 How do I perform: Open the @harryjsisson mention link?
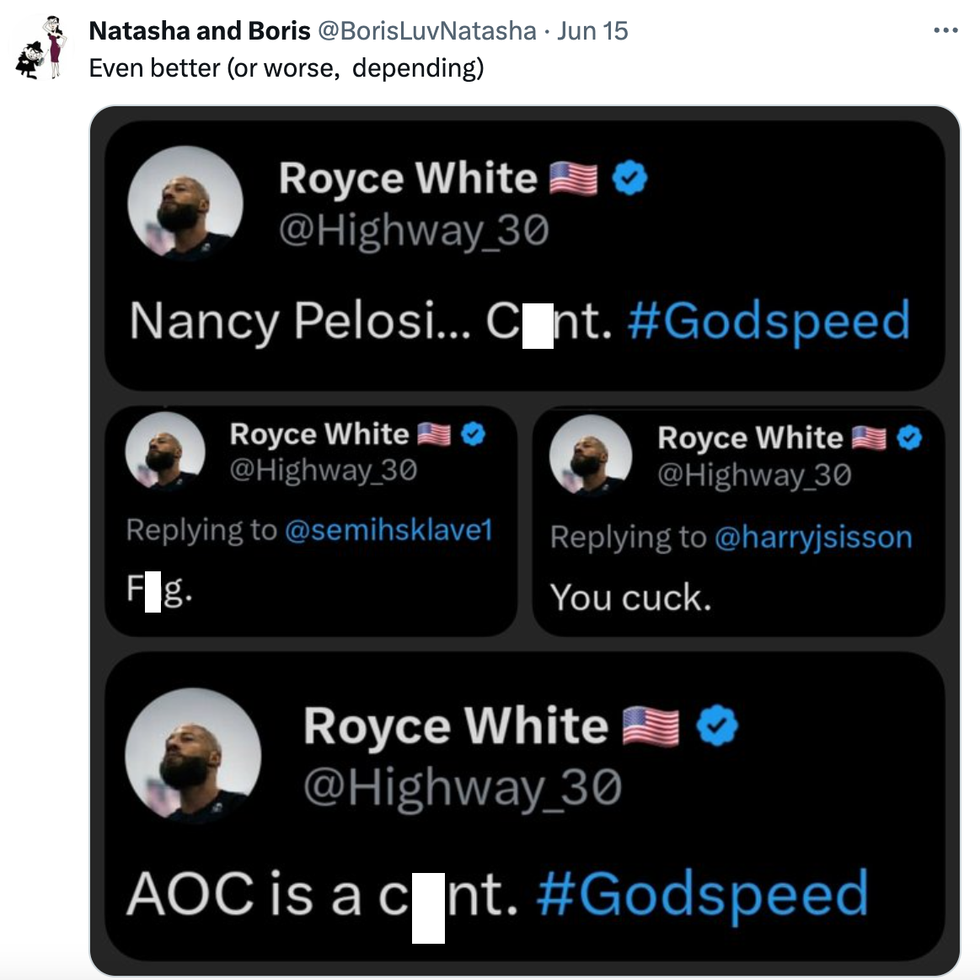coord(812,537)
